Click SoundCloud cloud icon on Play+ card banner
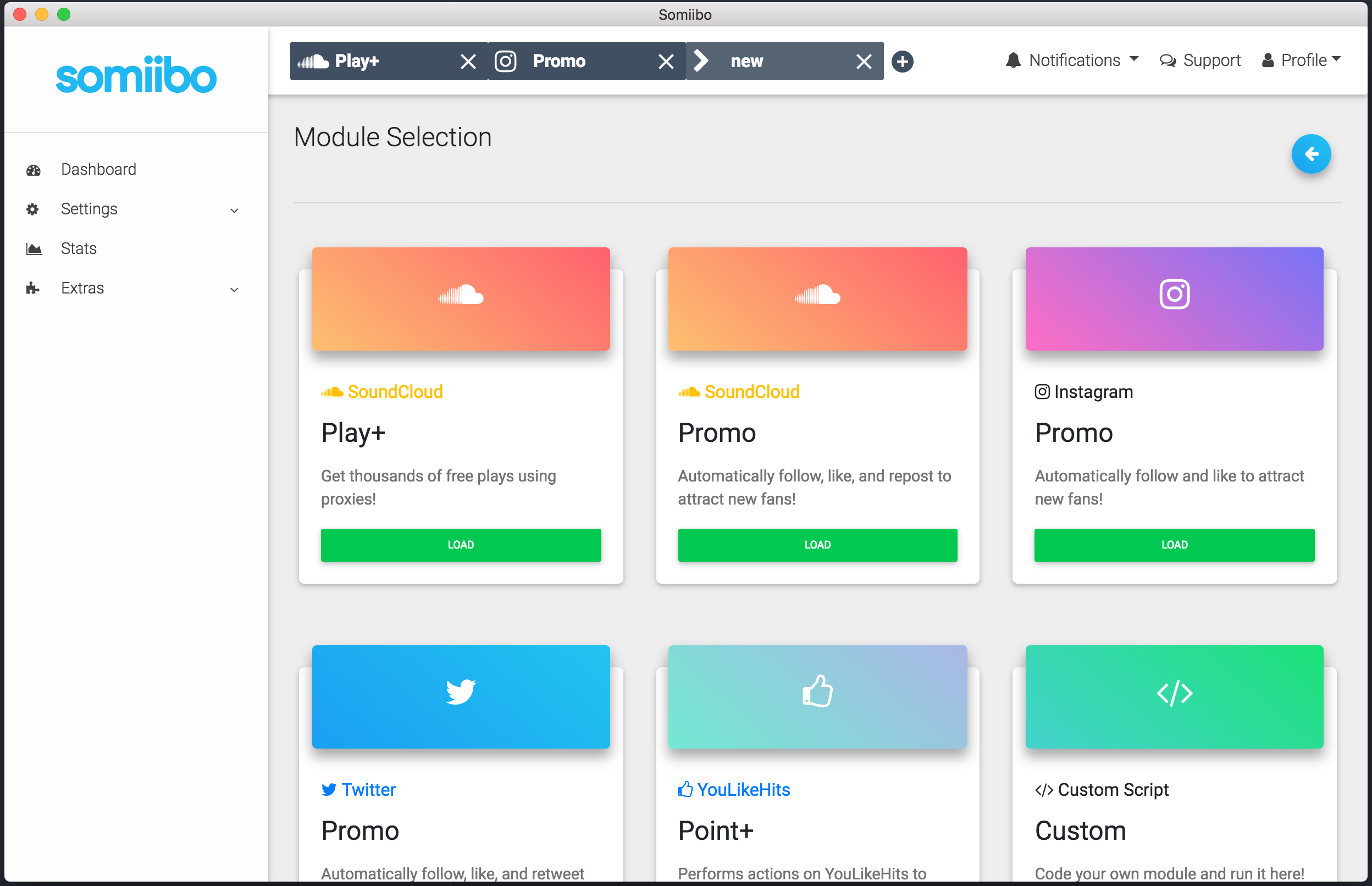 (x=461, y=295)
